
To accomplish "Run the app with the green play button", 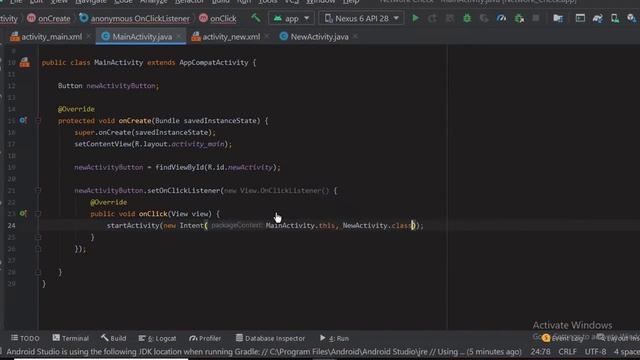I will click(x=416, y=18).
